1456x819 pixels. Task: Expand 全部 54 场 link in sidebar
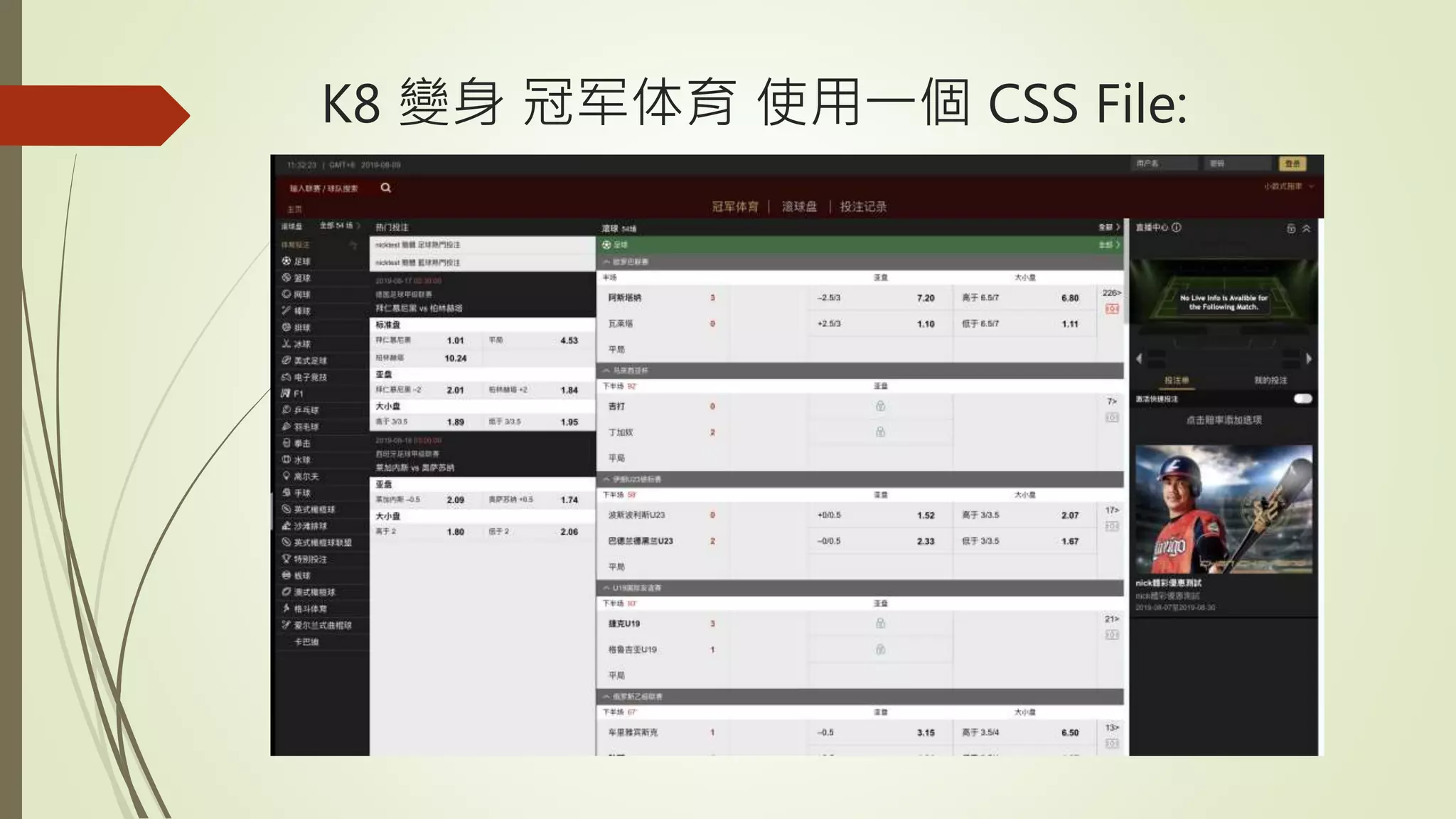coord(340,225)
